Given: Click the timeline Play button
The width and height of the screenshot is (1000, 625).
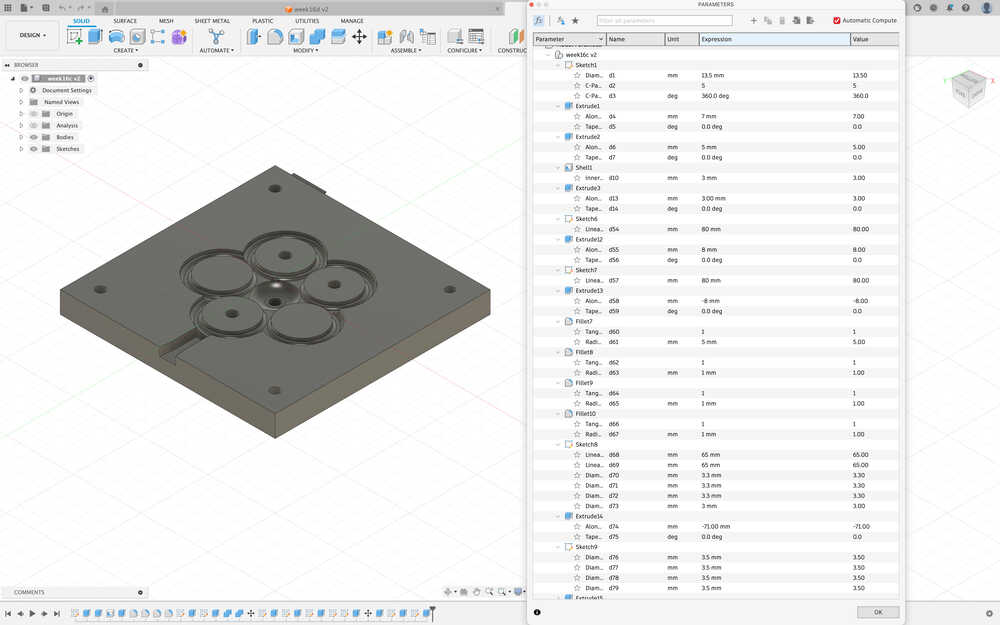Looking at the screenshot, I should 32,614.
